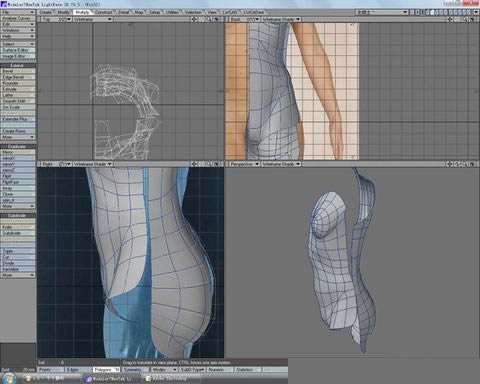
Task: Change Top viewport view type dropdown
Action: (x=56, y=19)
